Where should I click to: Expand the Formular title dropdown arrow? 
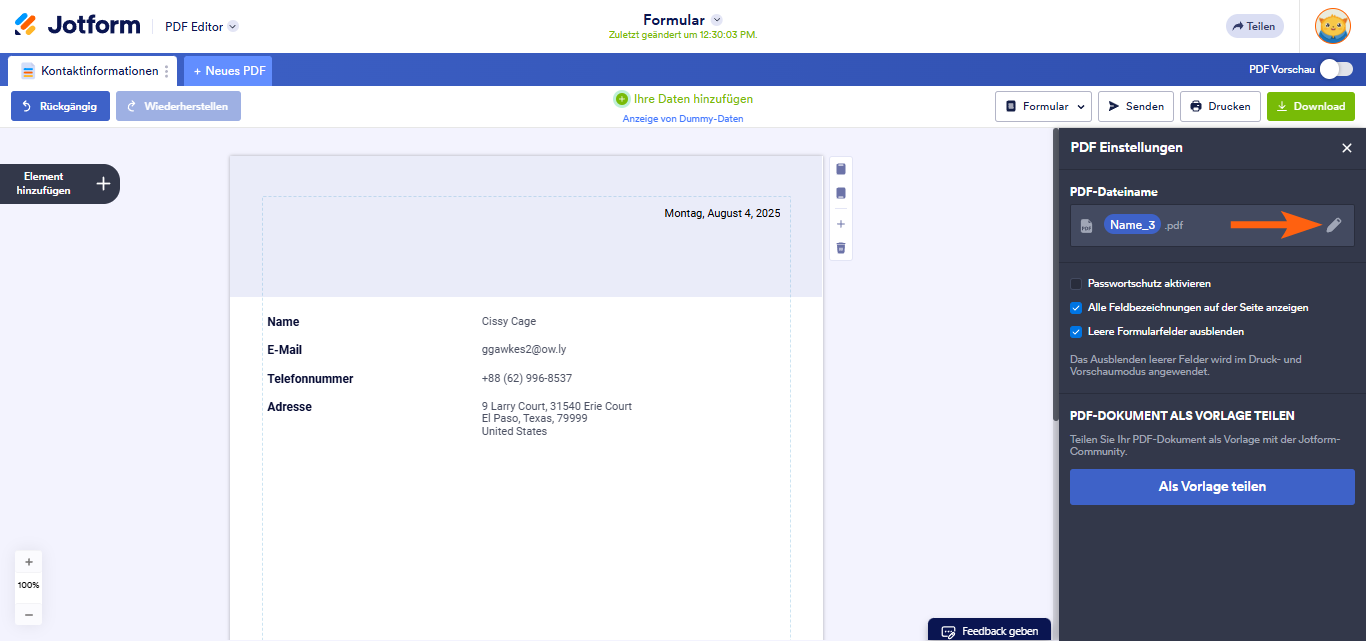pyautogui.click(x=717, y=20)
